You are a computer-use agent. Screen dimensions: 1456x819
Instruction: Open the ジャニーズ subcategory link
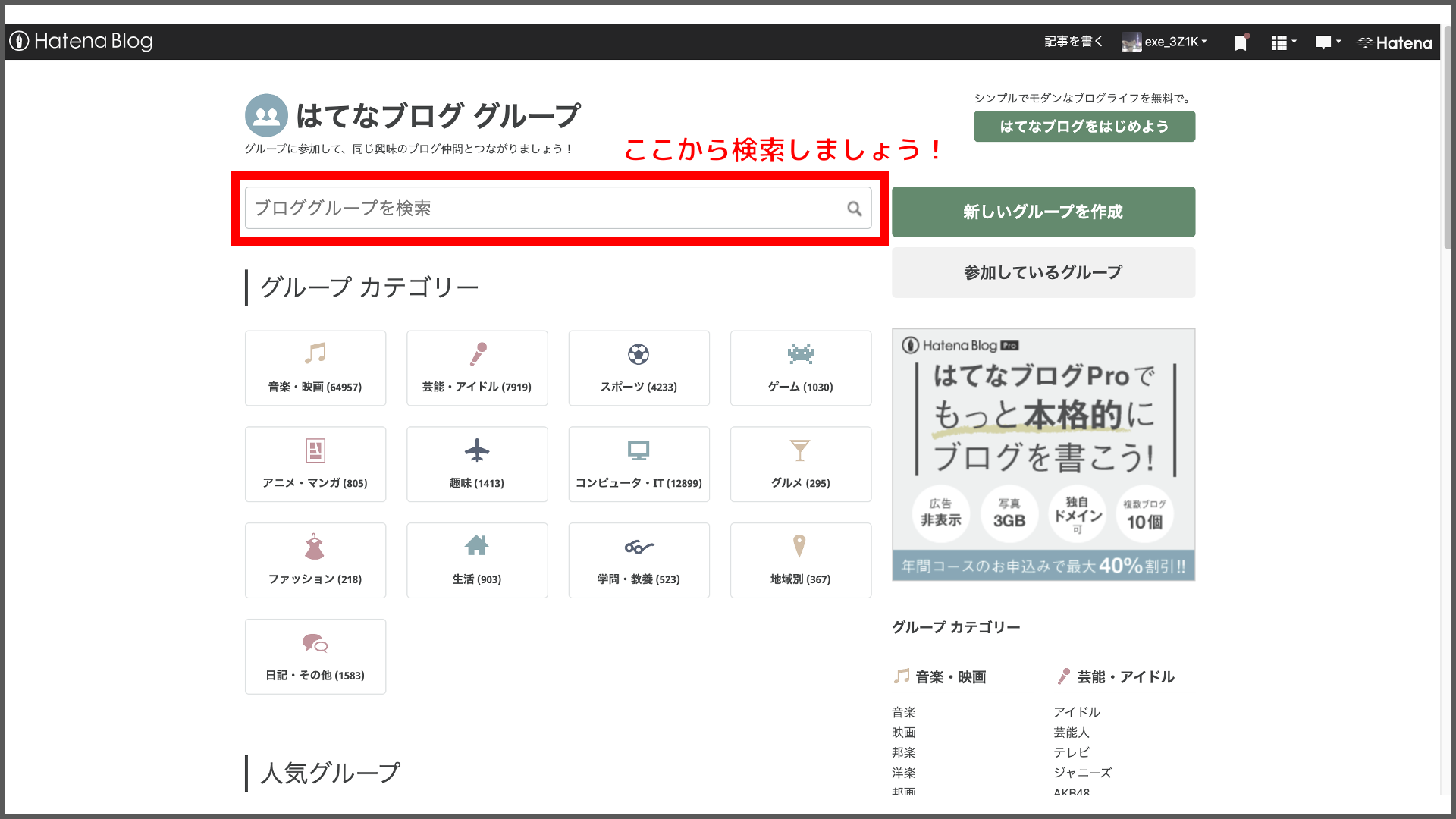point(1083,773)
